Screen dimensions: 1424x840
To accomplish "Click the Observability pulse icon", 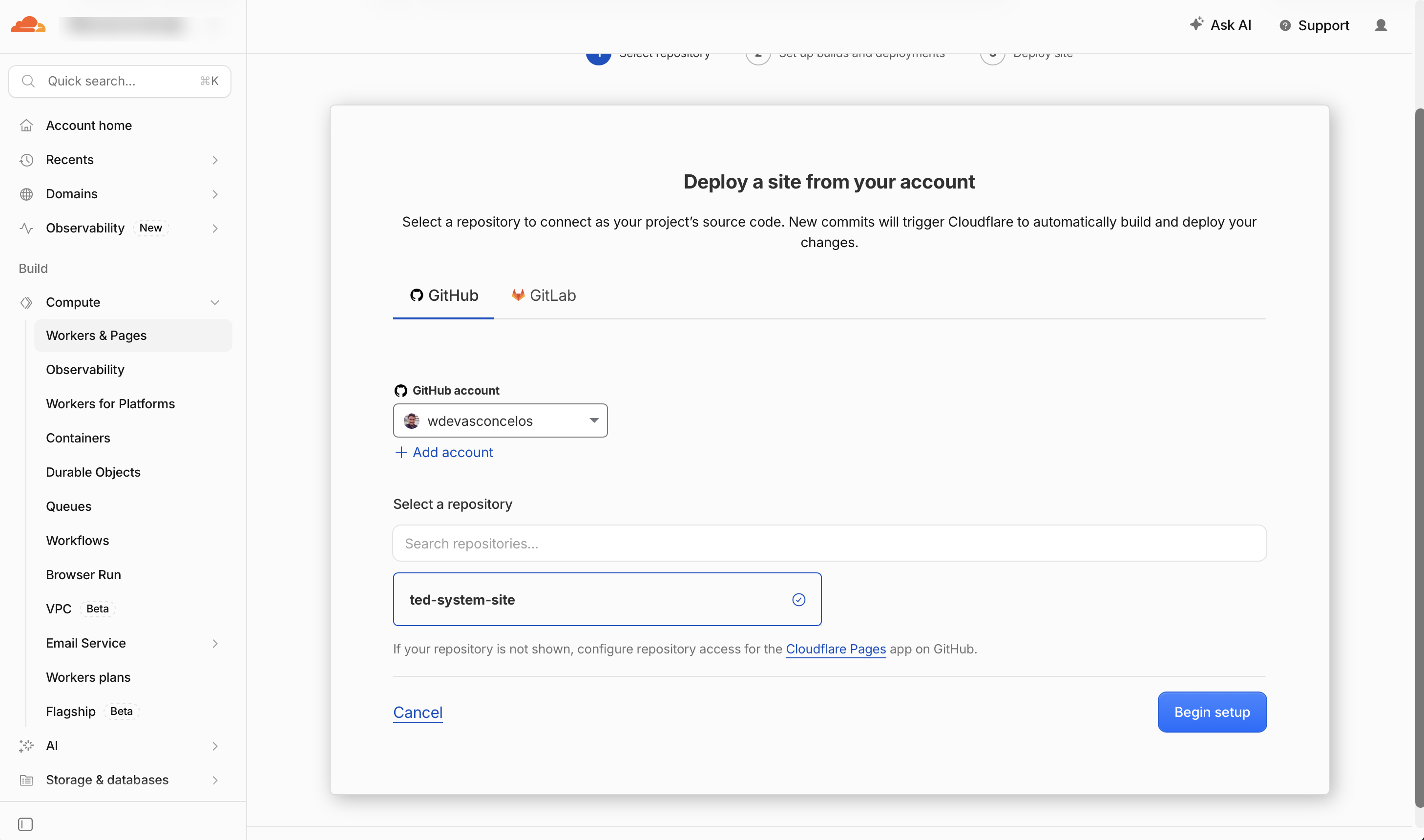I will [x=26, y=228].
